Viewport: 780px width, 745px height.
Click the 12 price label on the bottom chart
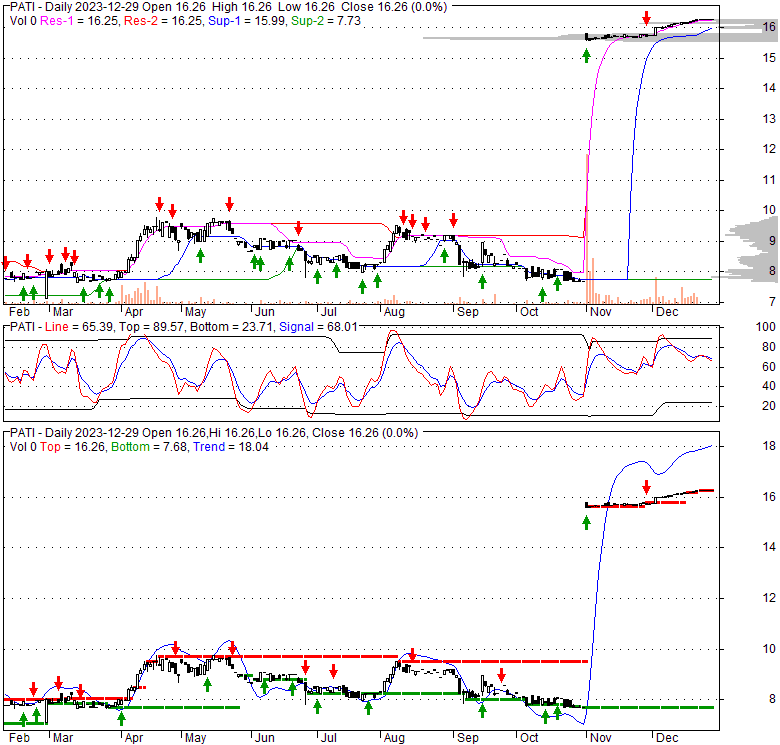769,598
